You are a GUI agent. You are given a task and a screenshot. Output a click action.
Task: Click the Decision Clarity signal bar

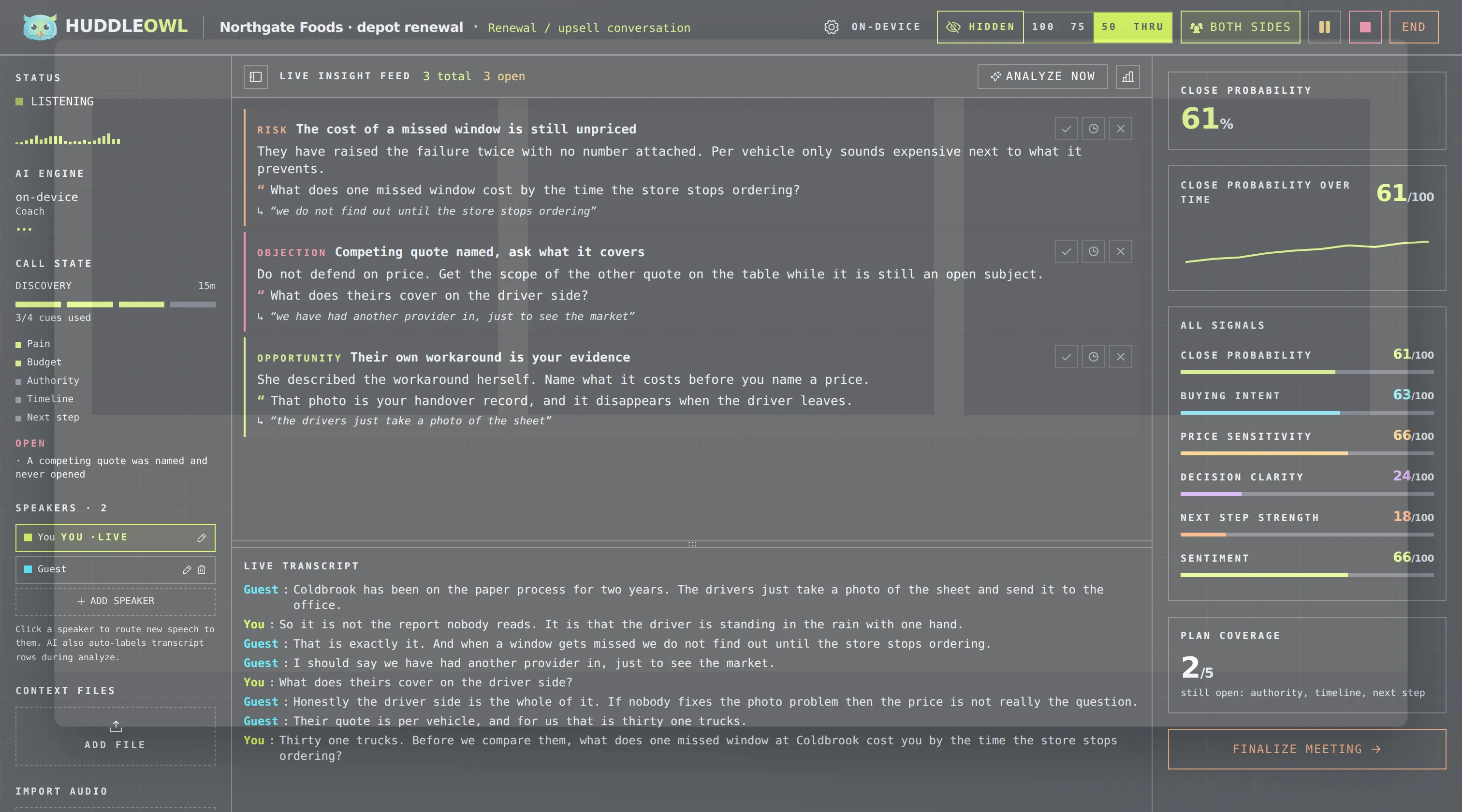1306,494
